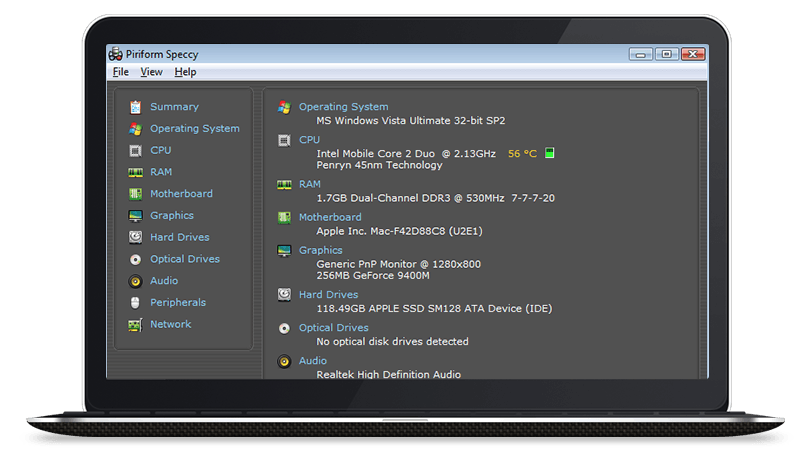
Task: Click the Motherboard icon in sidebar
Action: (x=135, y=194)
